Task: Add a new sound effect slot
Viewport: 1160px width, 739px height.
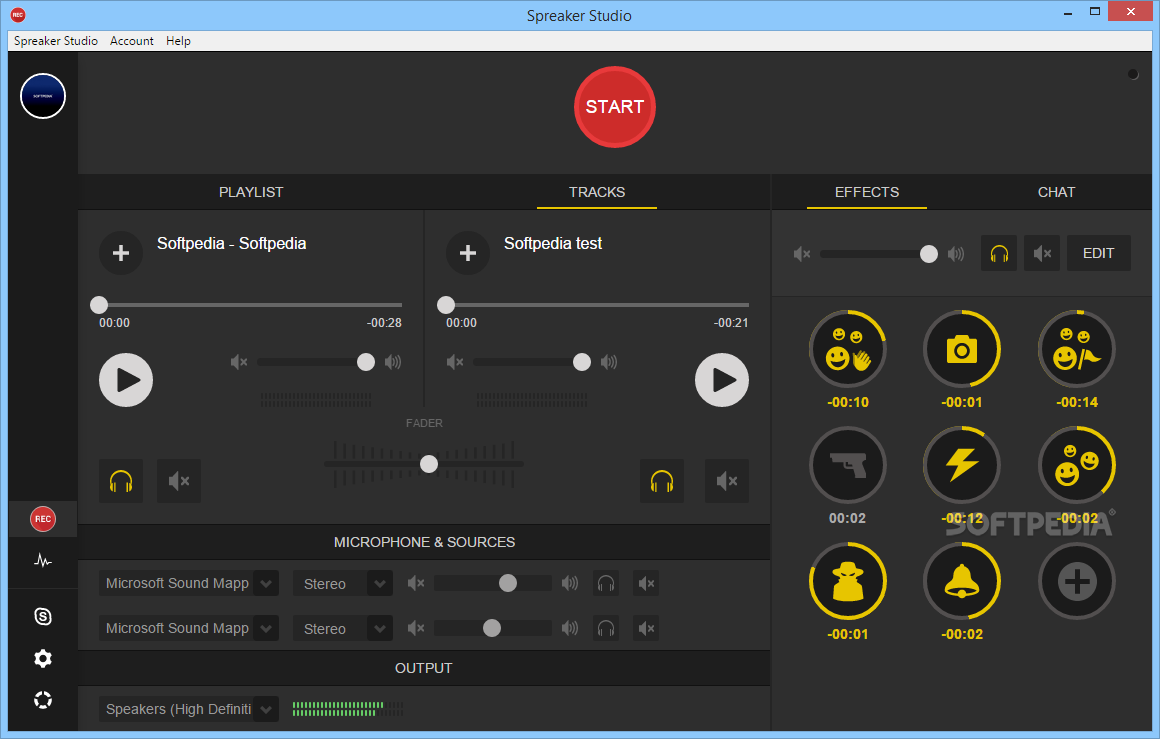Action: pyautogui.click(x=1076, y=581)
